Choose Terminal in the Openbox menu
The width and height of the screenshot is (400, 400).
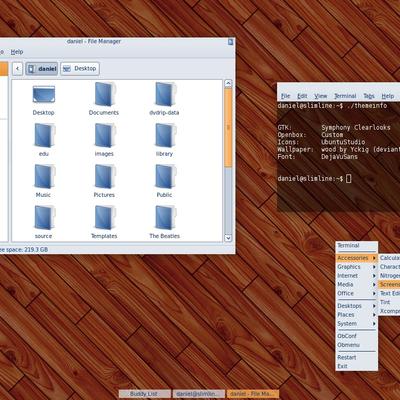(x=356, y=245)
